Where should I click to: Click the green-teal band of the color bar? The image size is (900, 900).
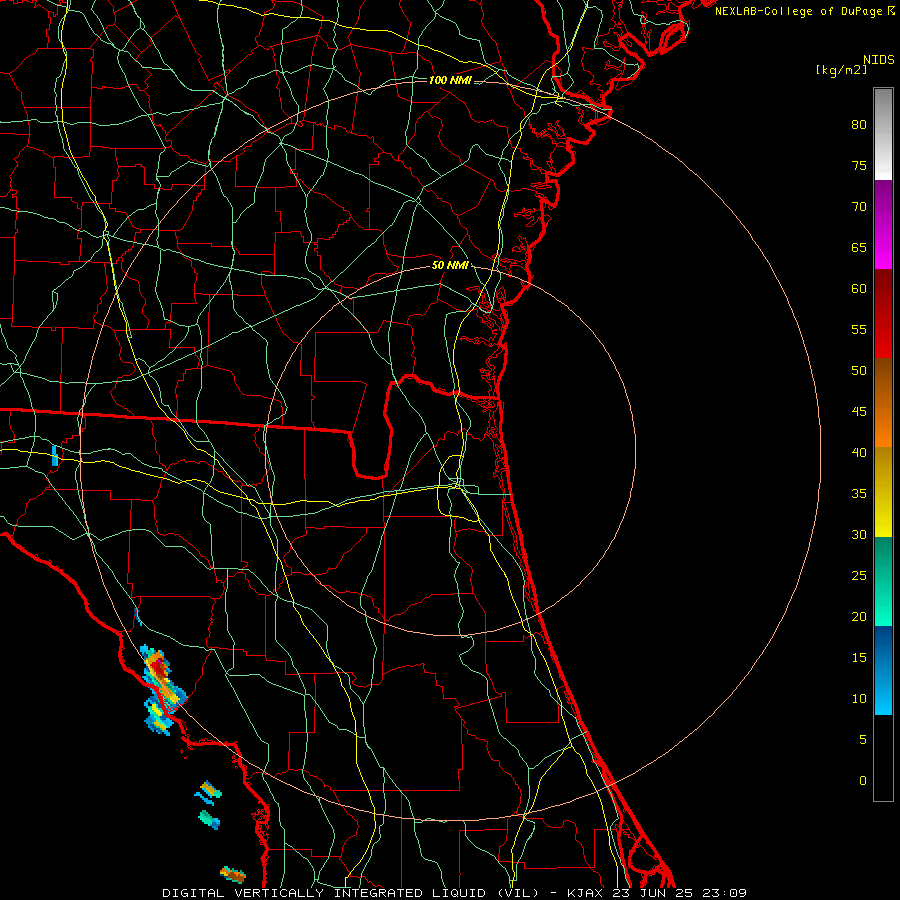(x=883, y=581)
